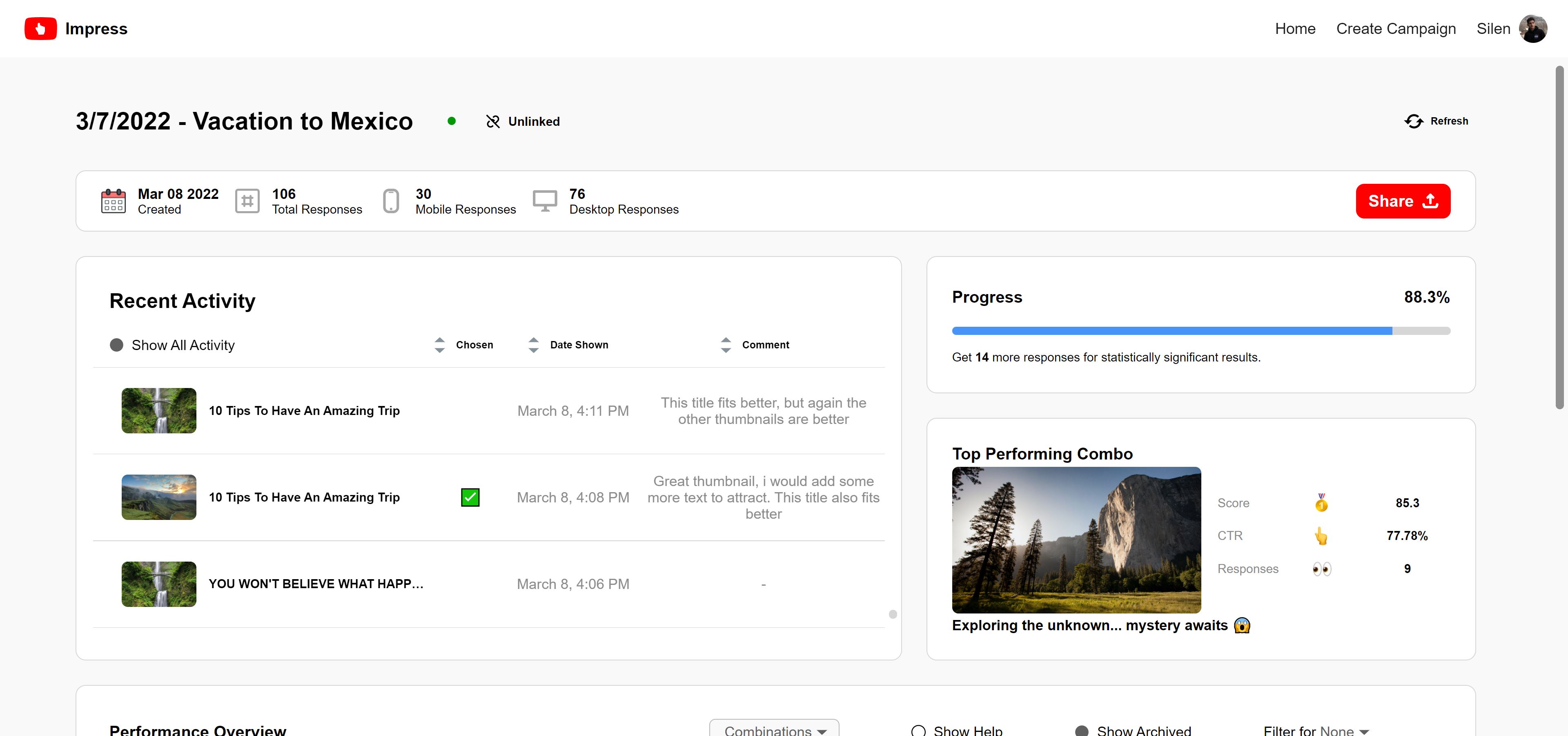Screen dimensions: 1568x736
Task: Toggle Show Archived radio option
Action: tap(1082, 731)
